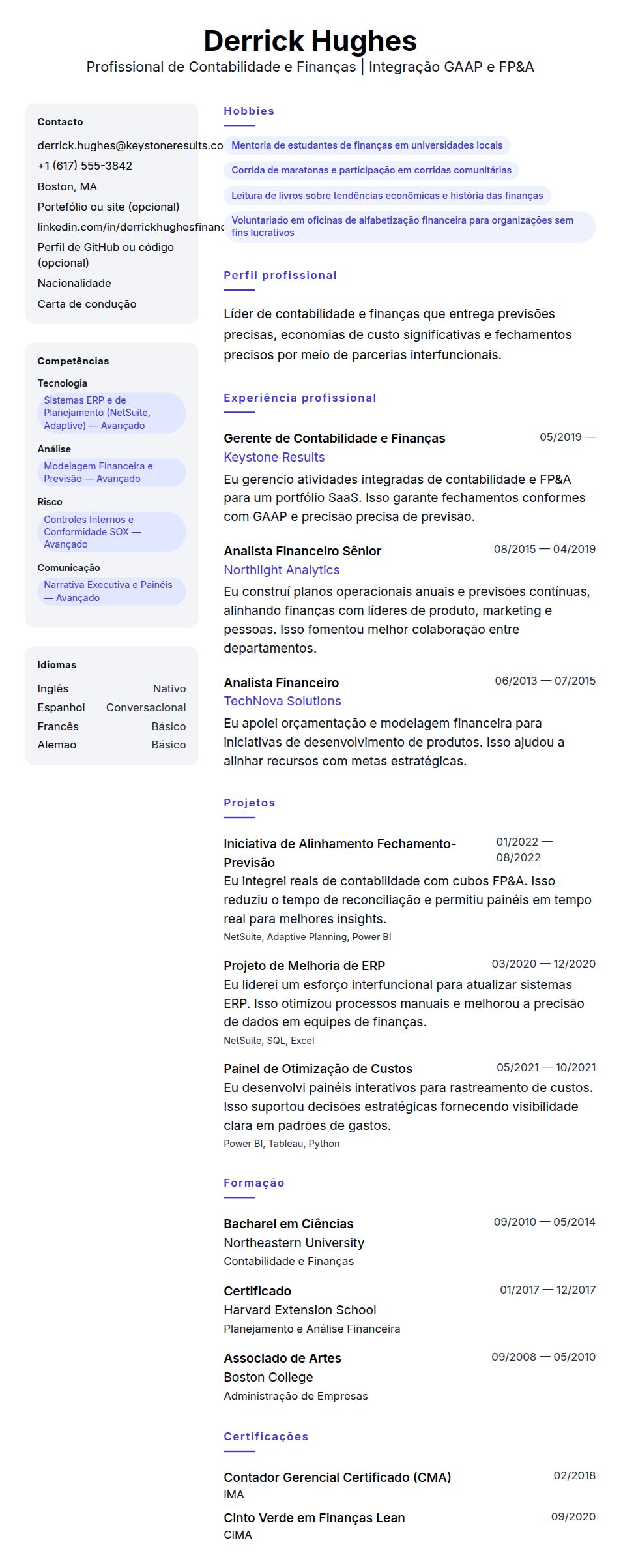Click the certification date 02/2018
Screen dimensions: 621x1568
point(575,1475)
